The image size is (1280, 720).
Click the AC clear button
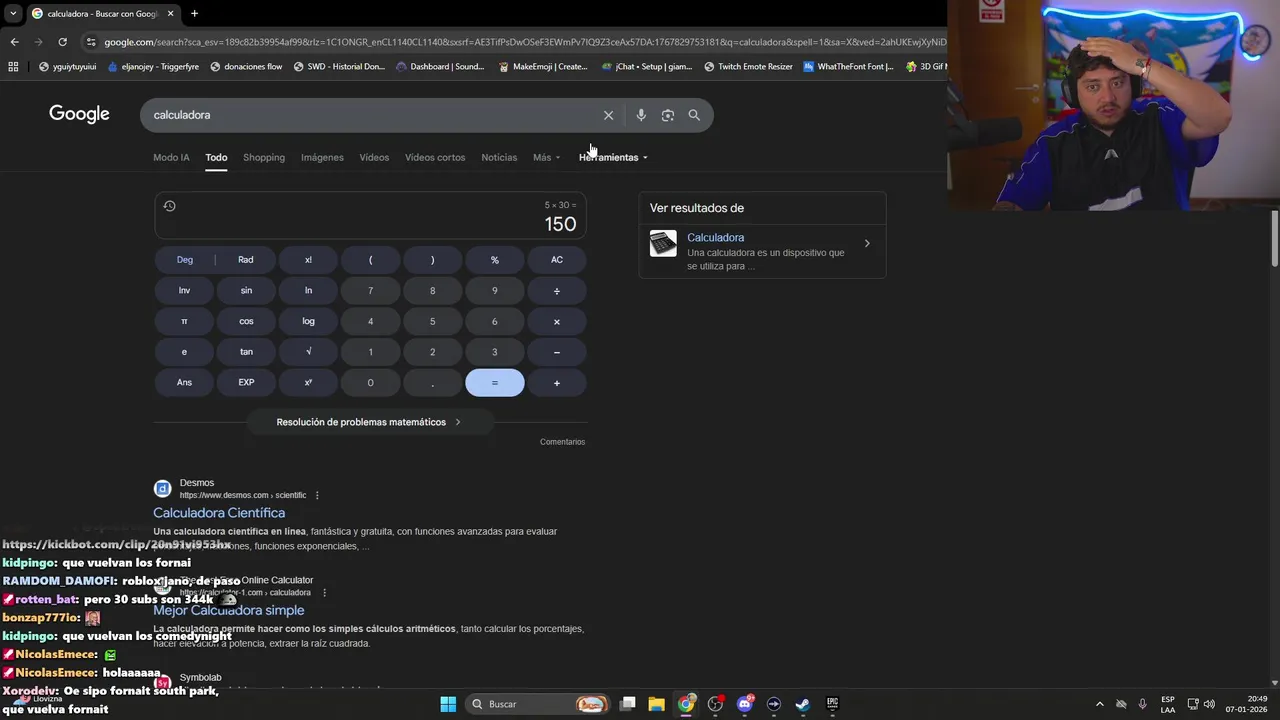pyautogui.click(x=557, y=260)
